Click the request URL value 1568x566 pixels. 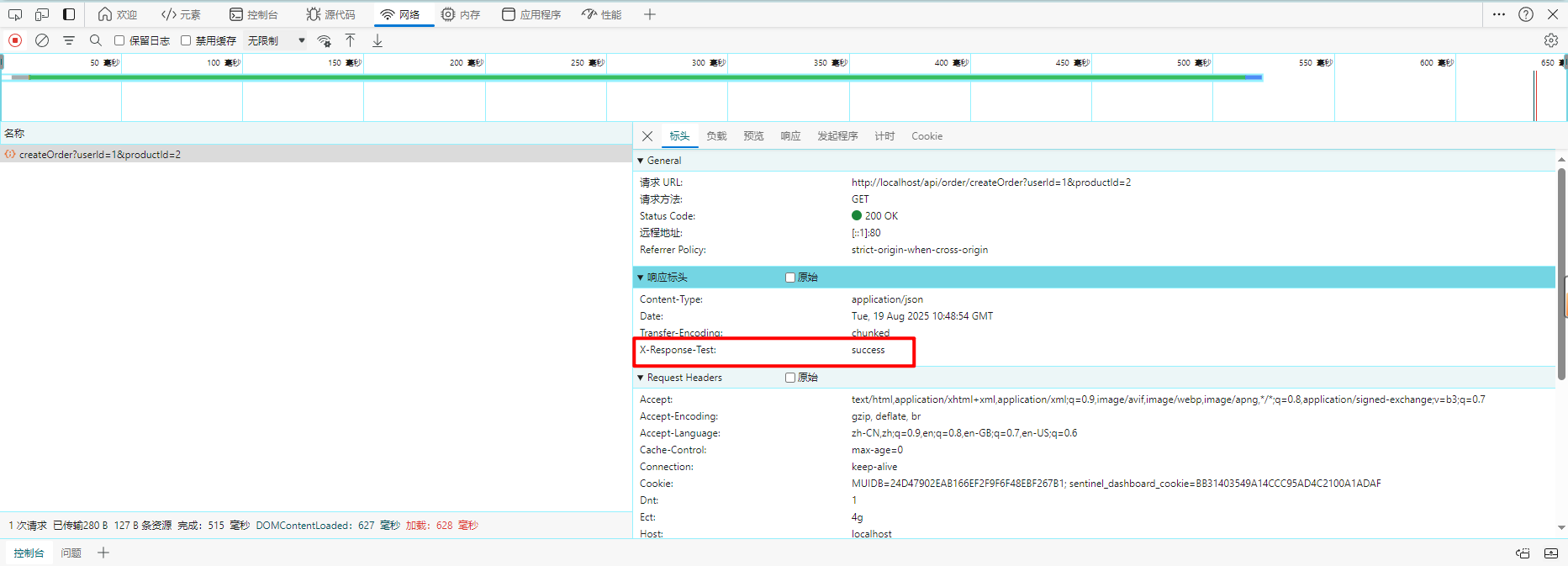point(991,182)
